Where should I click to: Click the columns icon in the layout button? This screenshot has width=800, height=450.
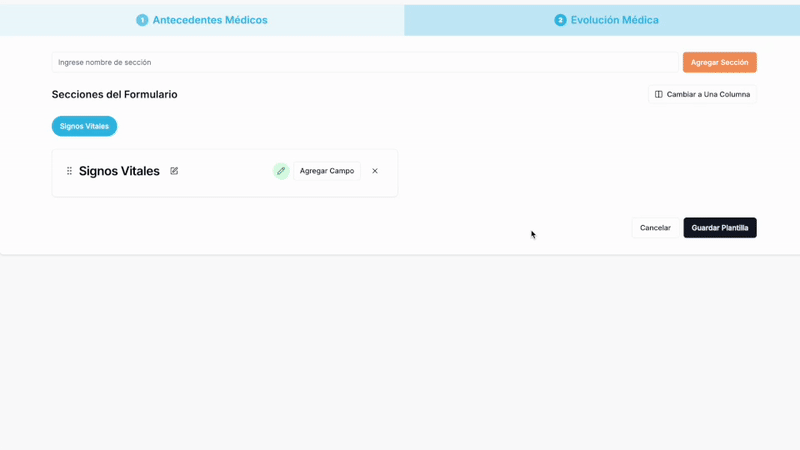tap(659, 95)
